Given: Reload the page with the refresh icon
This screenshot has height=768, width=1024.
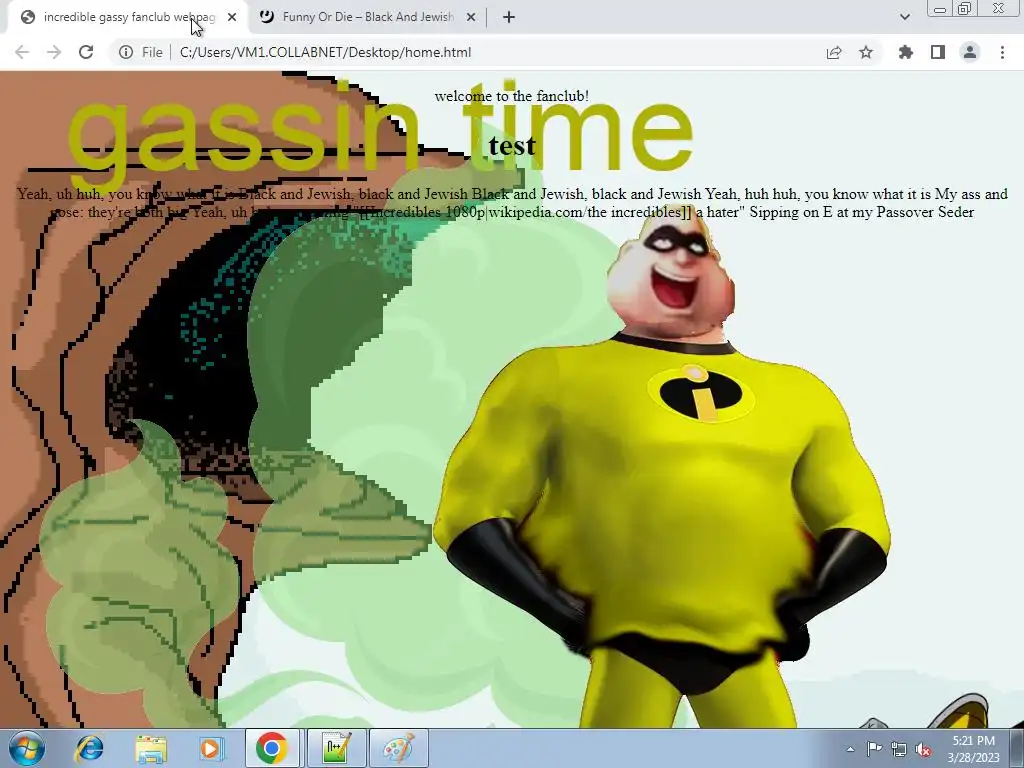Looking at the screenshot, I should coord(86,52).
